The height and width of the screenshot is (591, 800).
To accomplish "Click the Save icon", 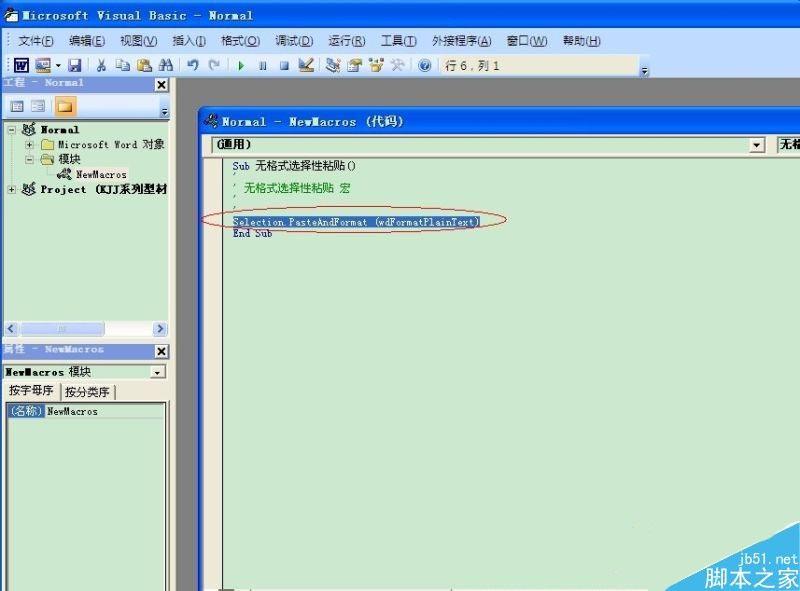I will click(75, 65).
